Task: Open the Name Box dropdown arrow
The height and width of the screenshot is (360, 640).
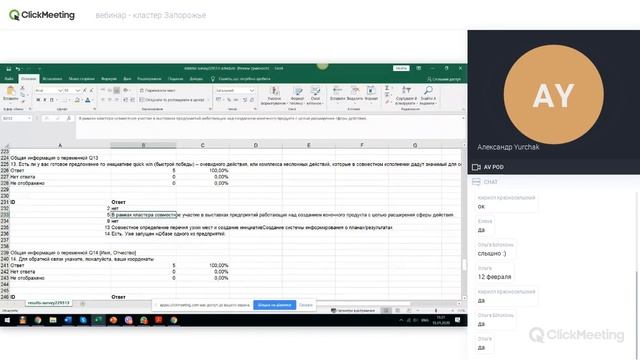Action: (x=29, y=118)
